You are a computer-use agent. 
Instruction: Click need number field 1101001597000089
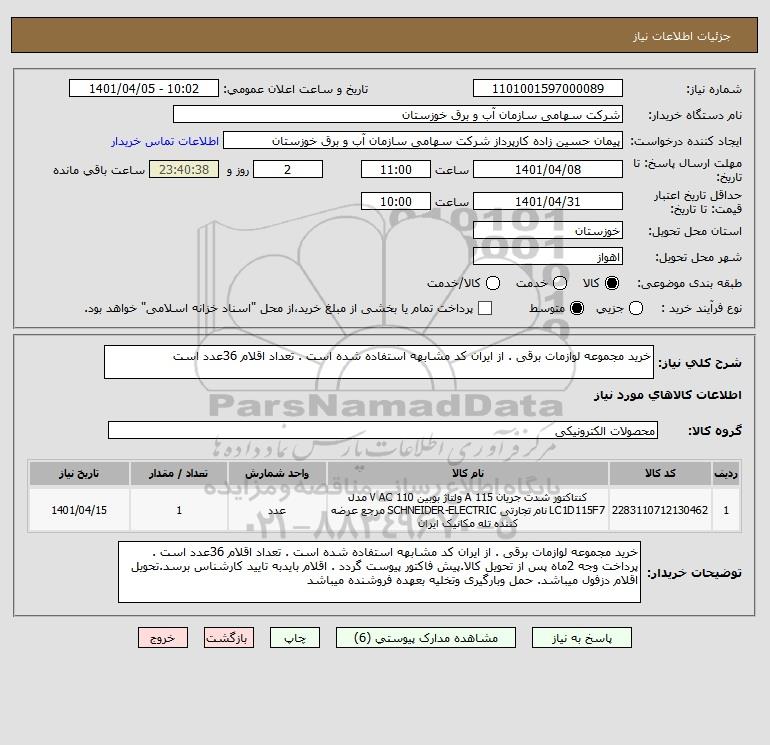(548, 88)
